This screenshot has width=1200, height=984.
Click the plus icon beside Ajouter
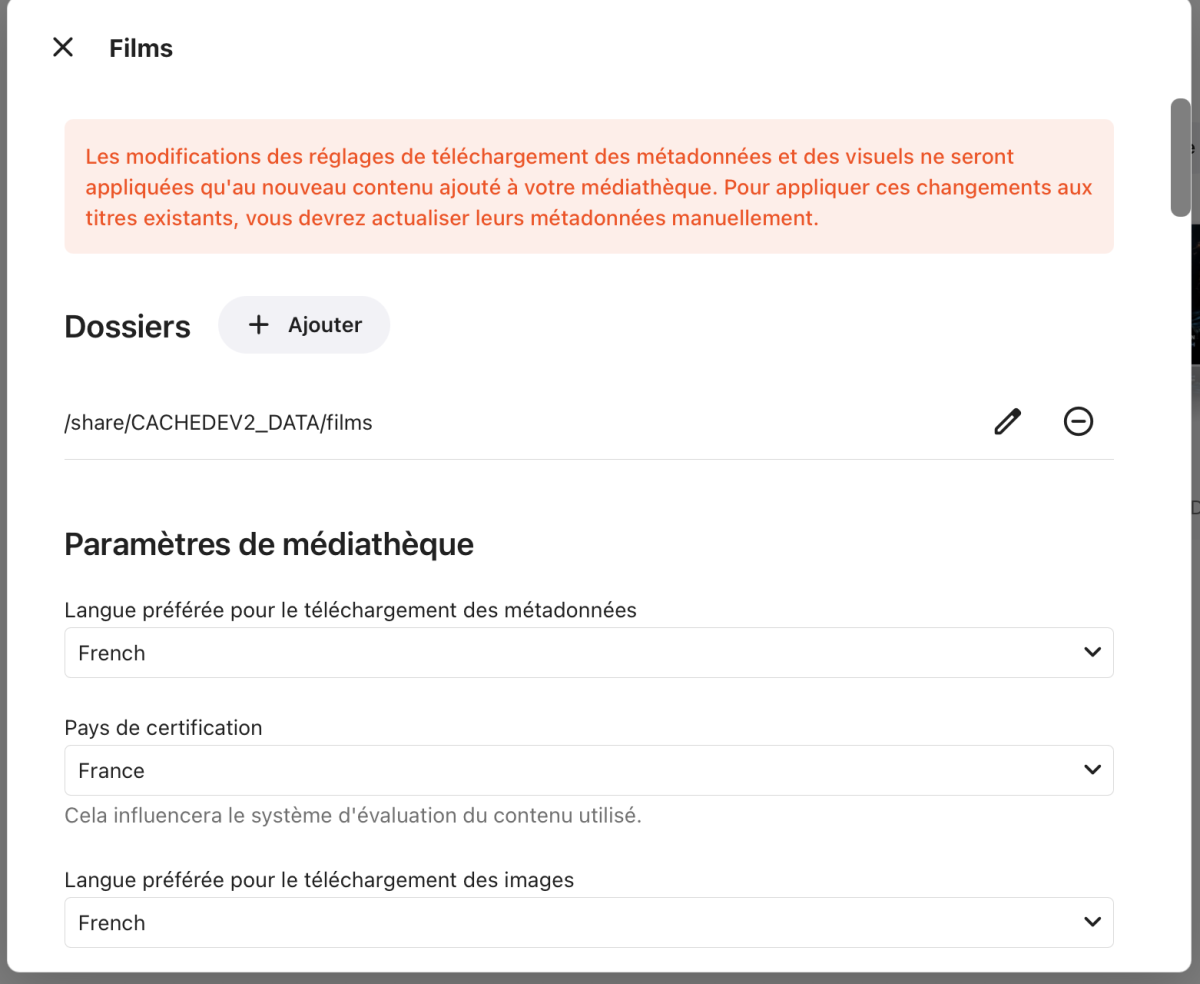(x=259, y=324)
